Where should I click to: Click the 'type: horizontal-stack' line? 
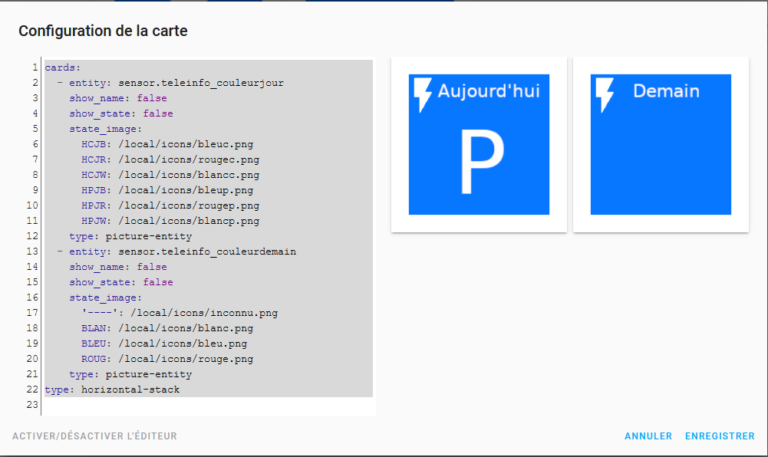point(112,390)
